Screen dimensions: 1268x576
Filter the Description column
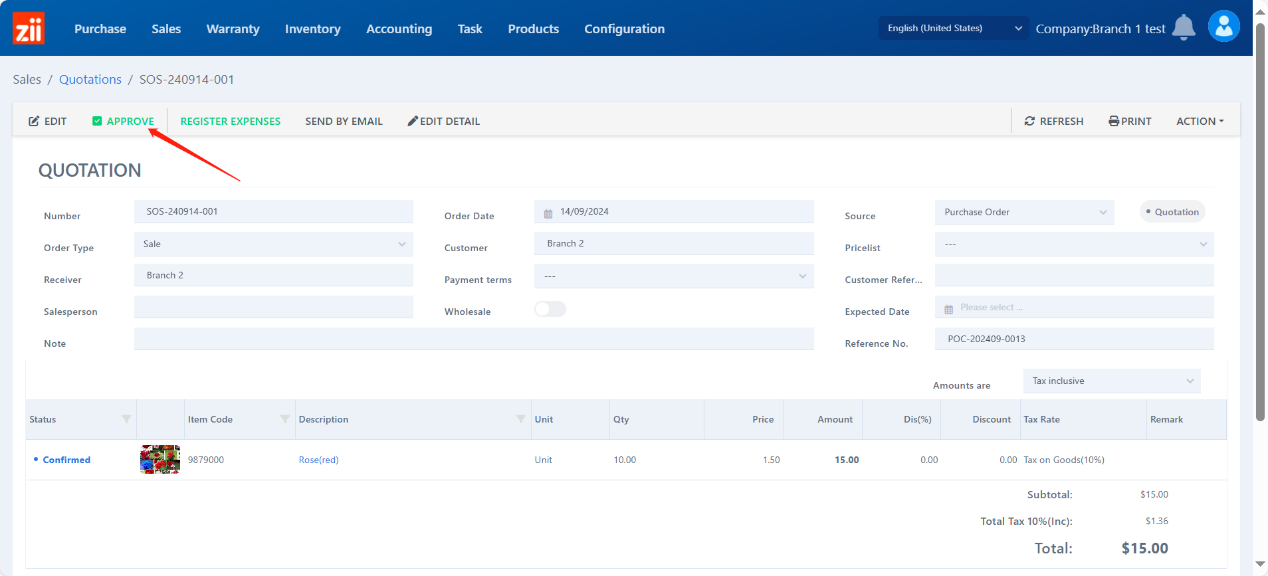tap(520, 419)
